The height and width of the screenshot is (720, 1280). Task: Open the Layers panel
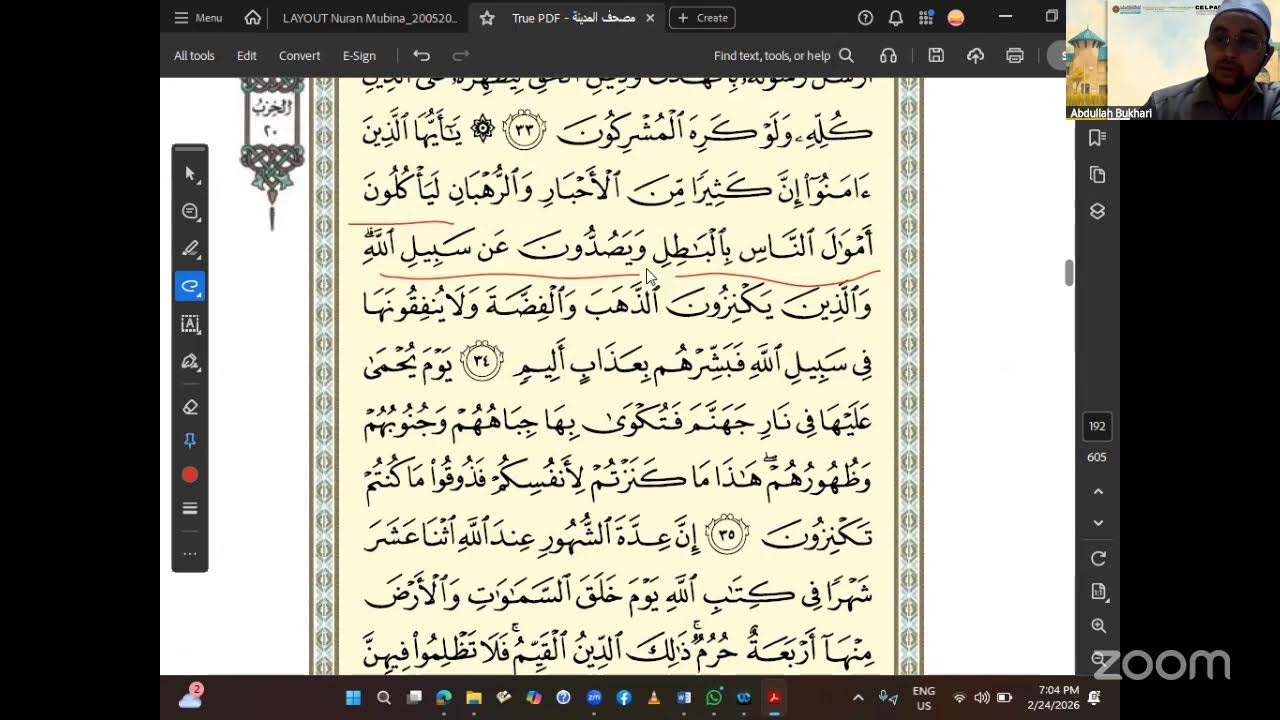[x=1097, y=211]
